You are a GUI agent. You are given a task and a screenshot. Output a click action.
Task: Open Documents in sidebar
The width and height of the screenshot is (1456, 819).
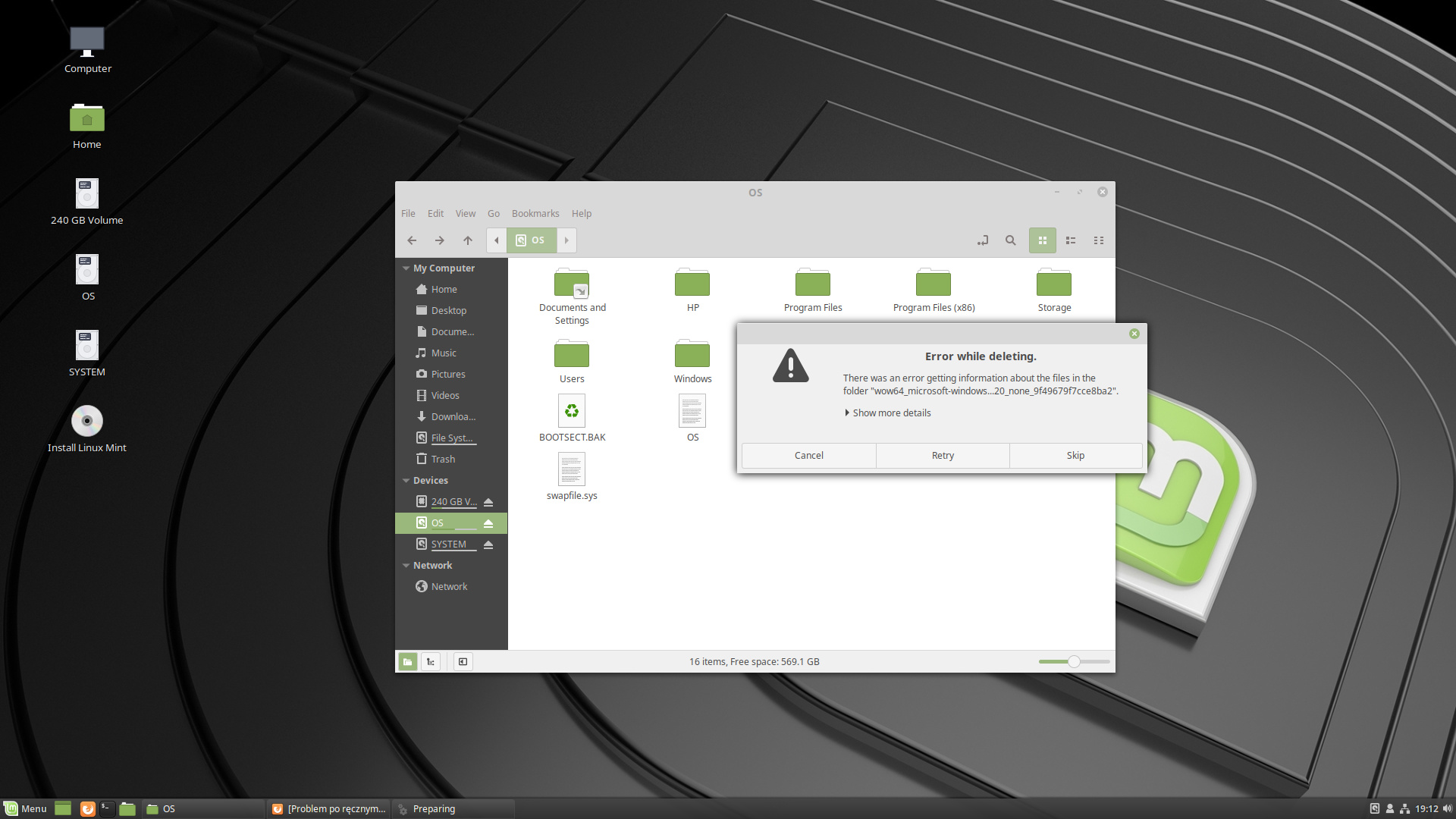(x=451, y=332)
